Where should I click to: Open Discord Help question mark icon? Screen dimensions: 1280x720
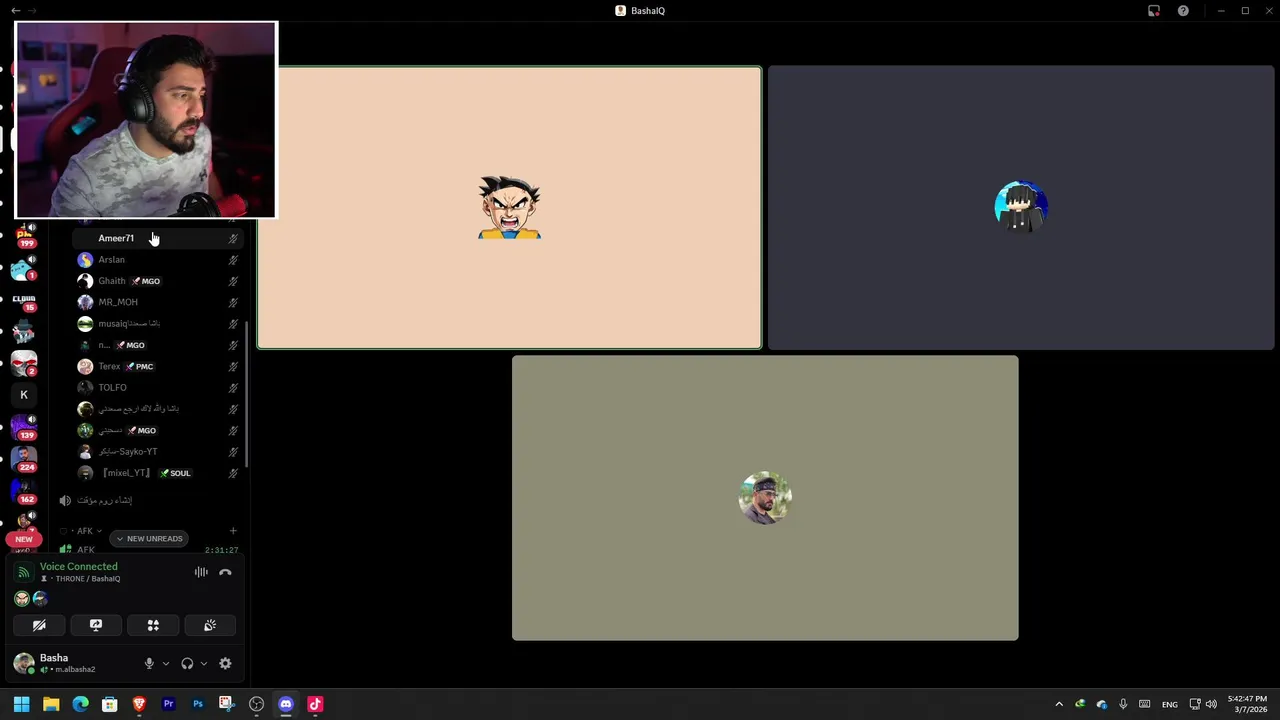click(1183, 11)
